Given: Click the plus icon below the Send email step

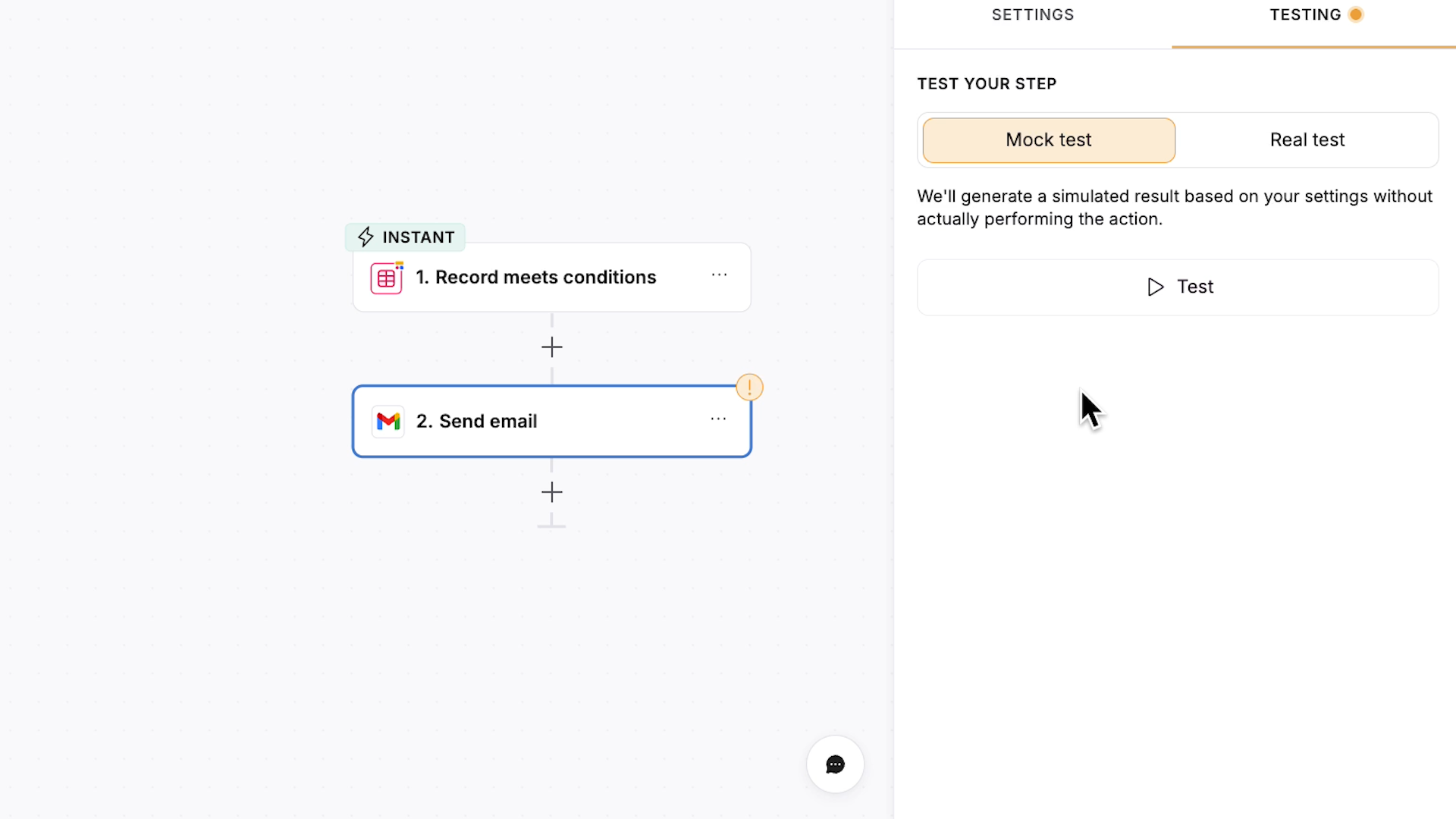Looking at the screenshot, I should [551, 492].
